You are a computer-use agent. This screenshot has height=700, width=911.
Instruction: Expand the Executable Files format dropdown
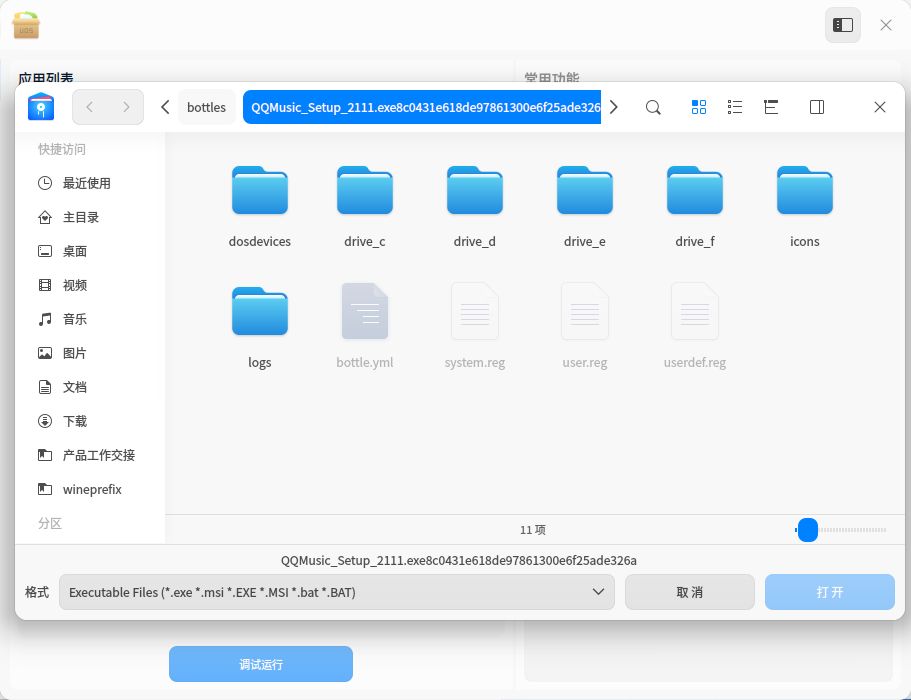[337, 593]
